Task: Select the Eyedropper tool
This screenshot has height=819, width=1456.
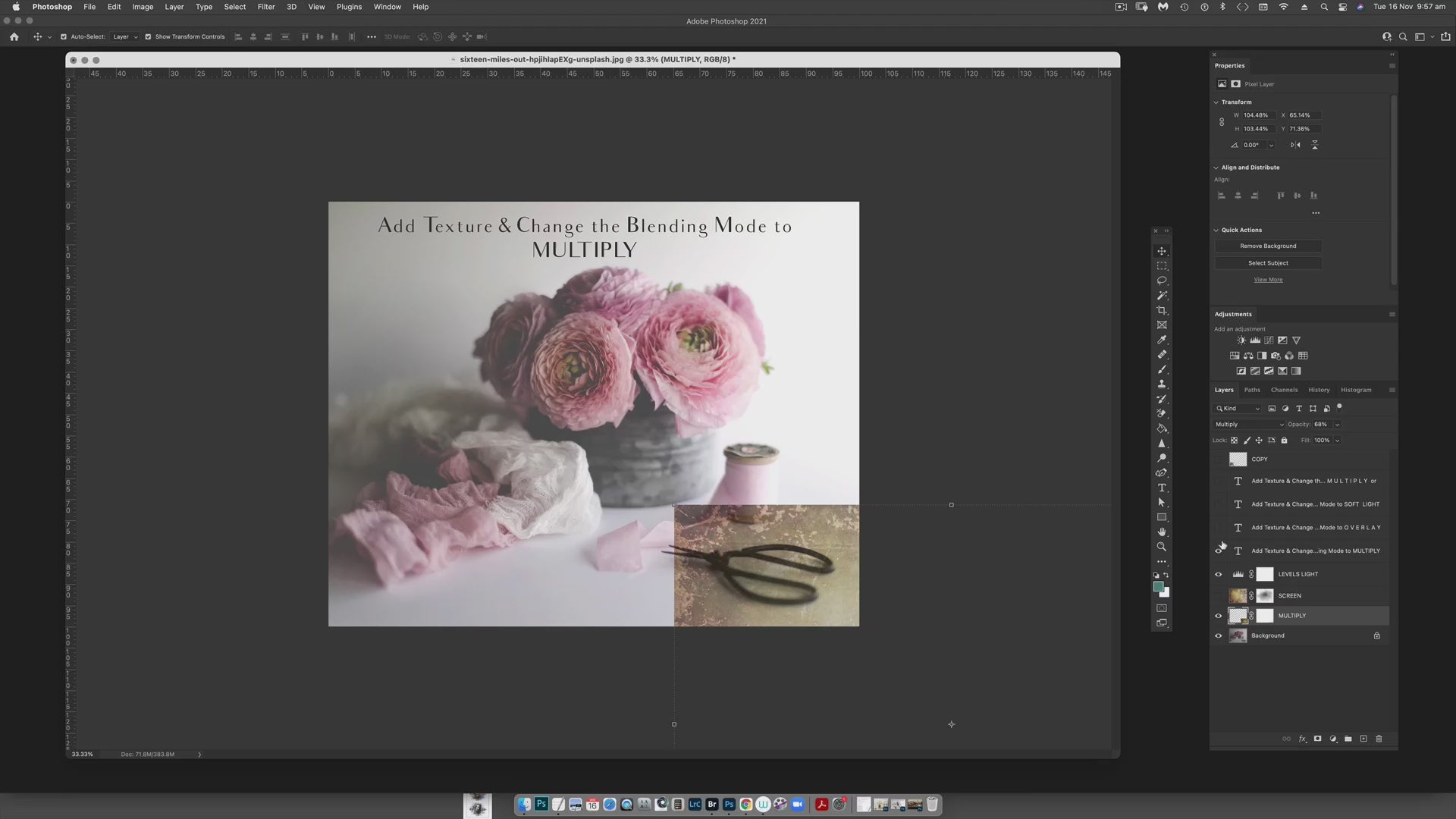Action: point(1161,340)
